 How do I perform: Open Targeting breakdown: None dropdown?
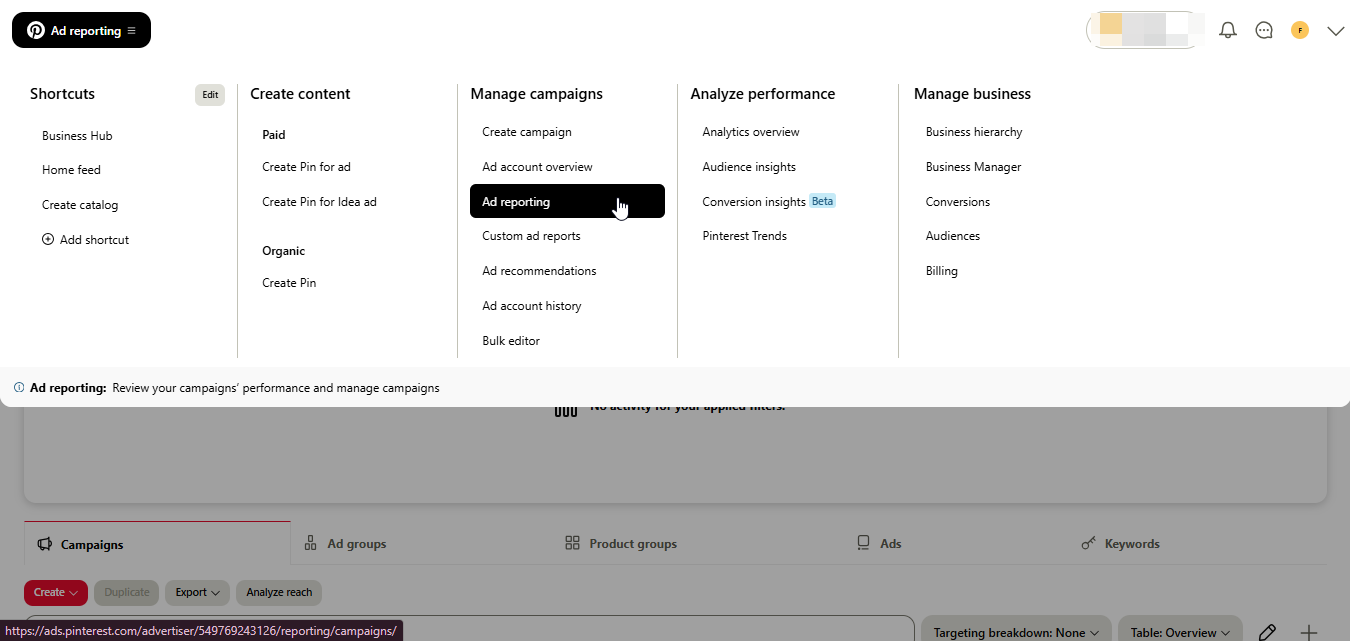pos(1016,630)
